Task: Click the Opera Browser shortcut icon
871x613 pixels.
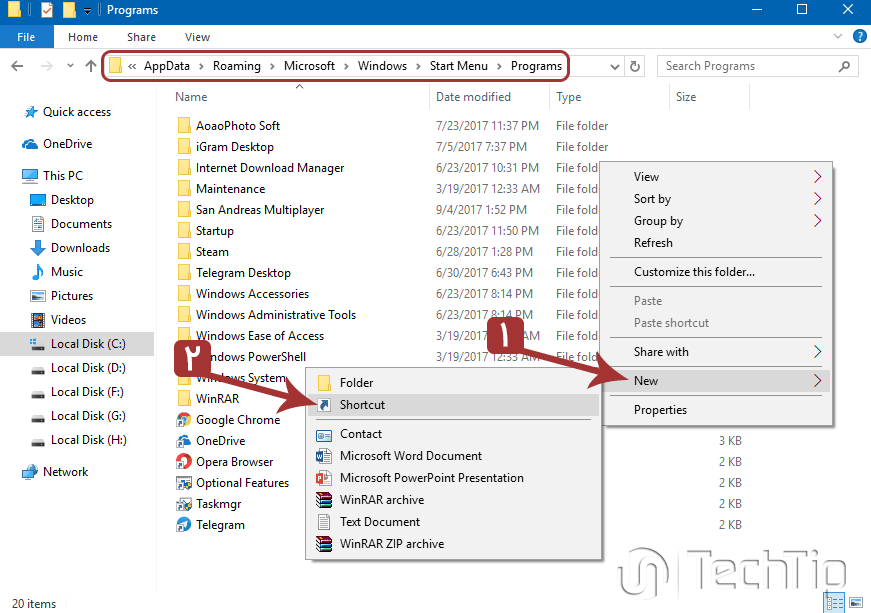Action: click(183, 461)
